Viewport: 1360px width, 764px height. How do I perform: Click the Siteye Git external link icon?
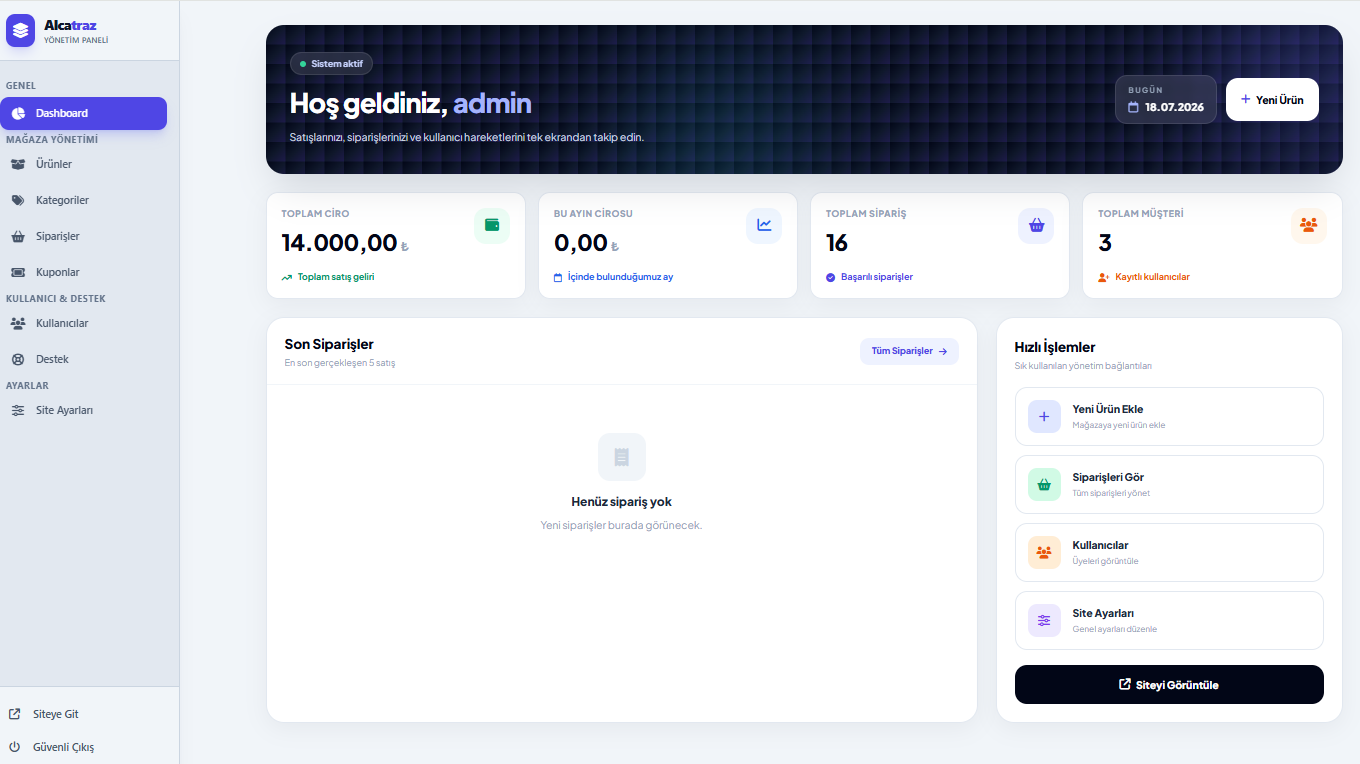point(14,714)
